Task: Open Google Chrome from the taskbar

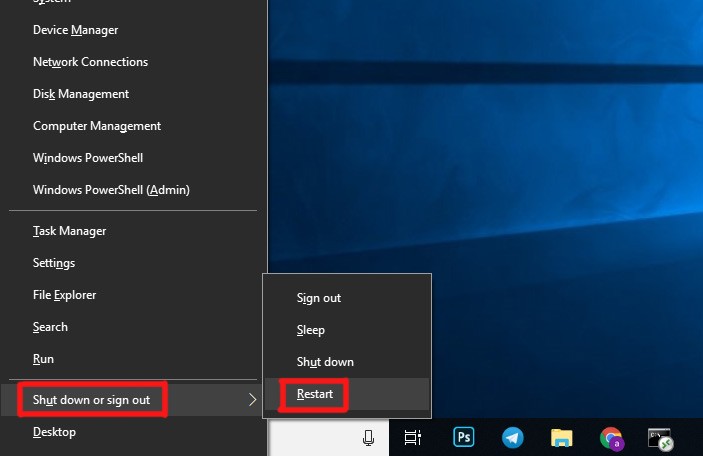Action: tap(611, 438)
